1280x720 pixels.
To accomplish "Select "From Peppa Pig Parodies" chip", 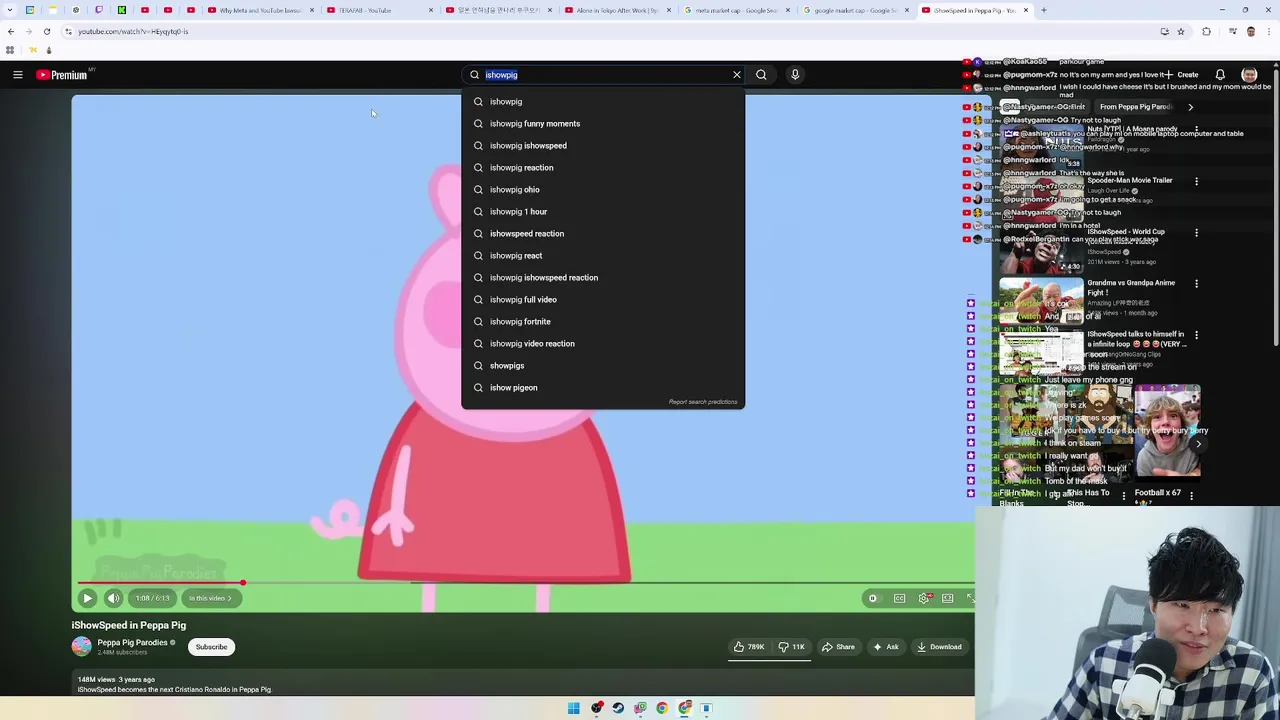I will (1136, 107).
